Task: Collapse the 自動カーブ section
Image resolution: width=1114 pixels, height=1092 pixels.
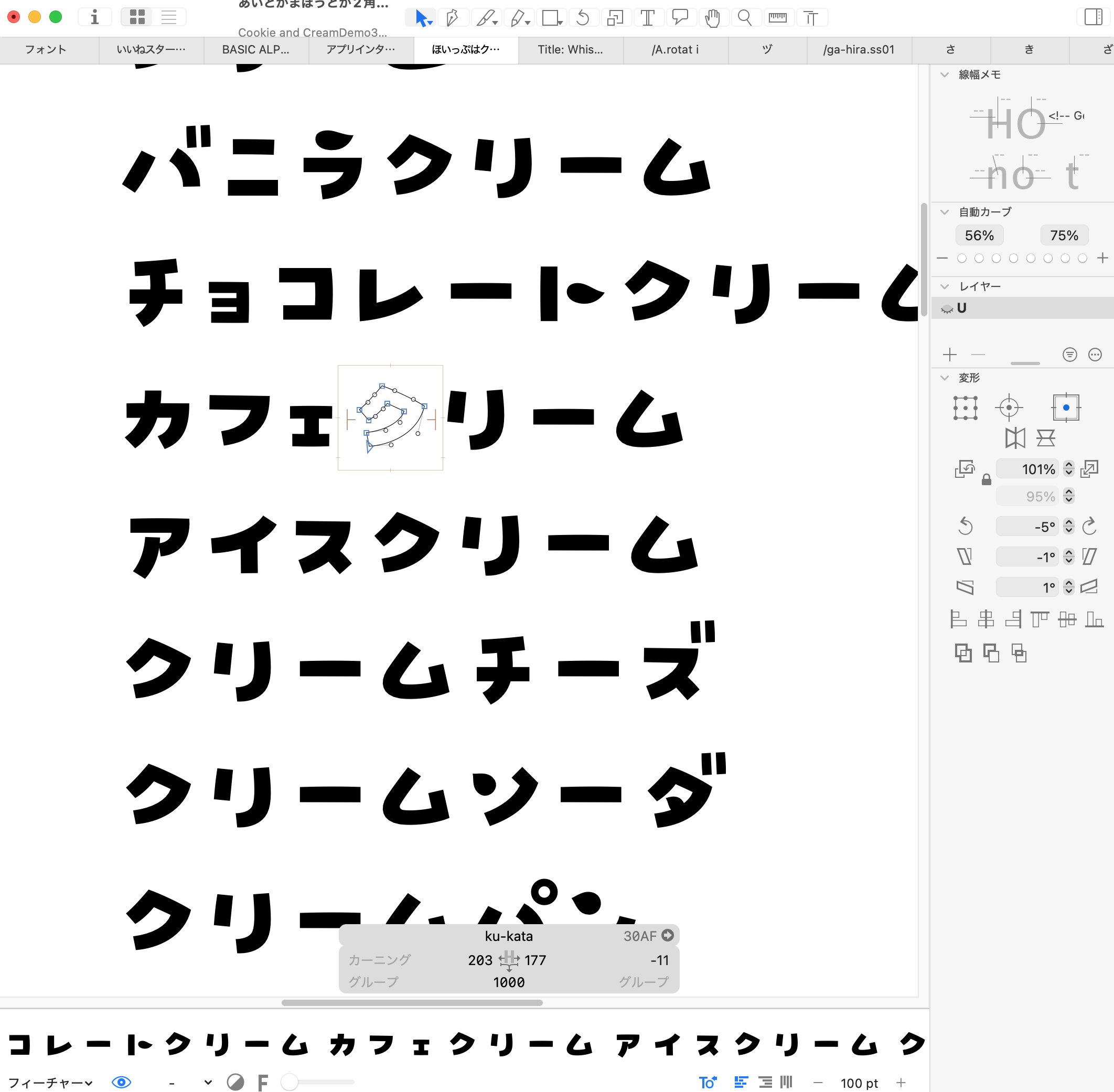Action: coord(945,211)
